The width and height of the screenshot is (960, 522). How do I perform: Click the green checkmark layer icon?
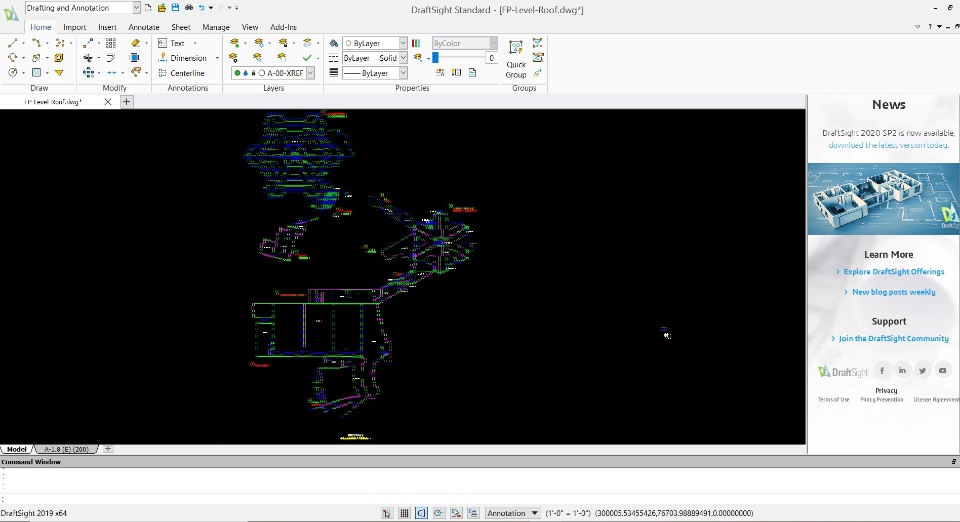pyautogui.click(x=307, y=58)
